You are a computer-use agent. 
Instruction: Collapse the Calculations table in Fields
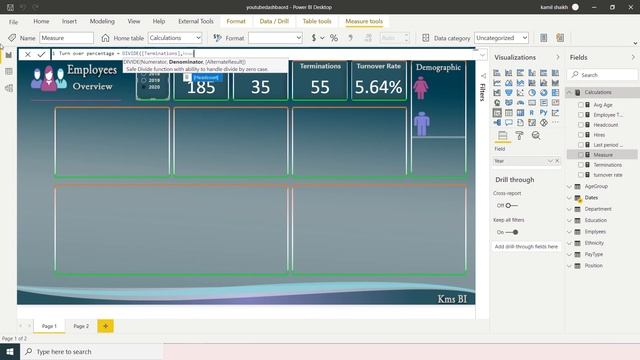569,92
